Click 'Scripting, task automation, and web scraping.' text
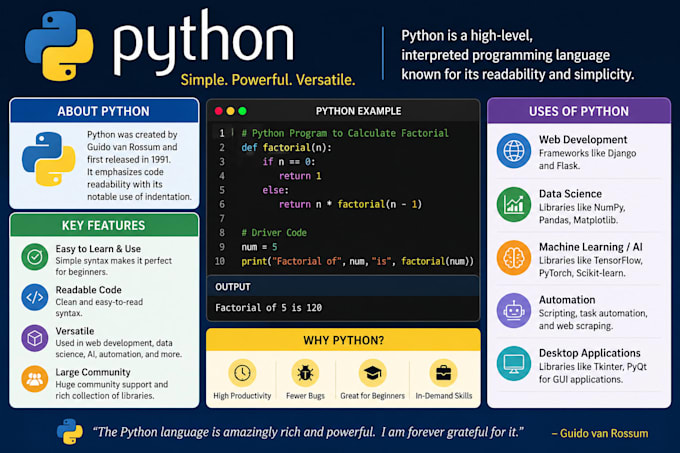Viewport: 680px width, 453px height. tap(593, 319)
